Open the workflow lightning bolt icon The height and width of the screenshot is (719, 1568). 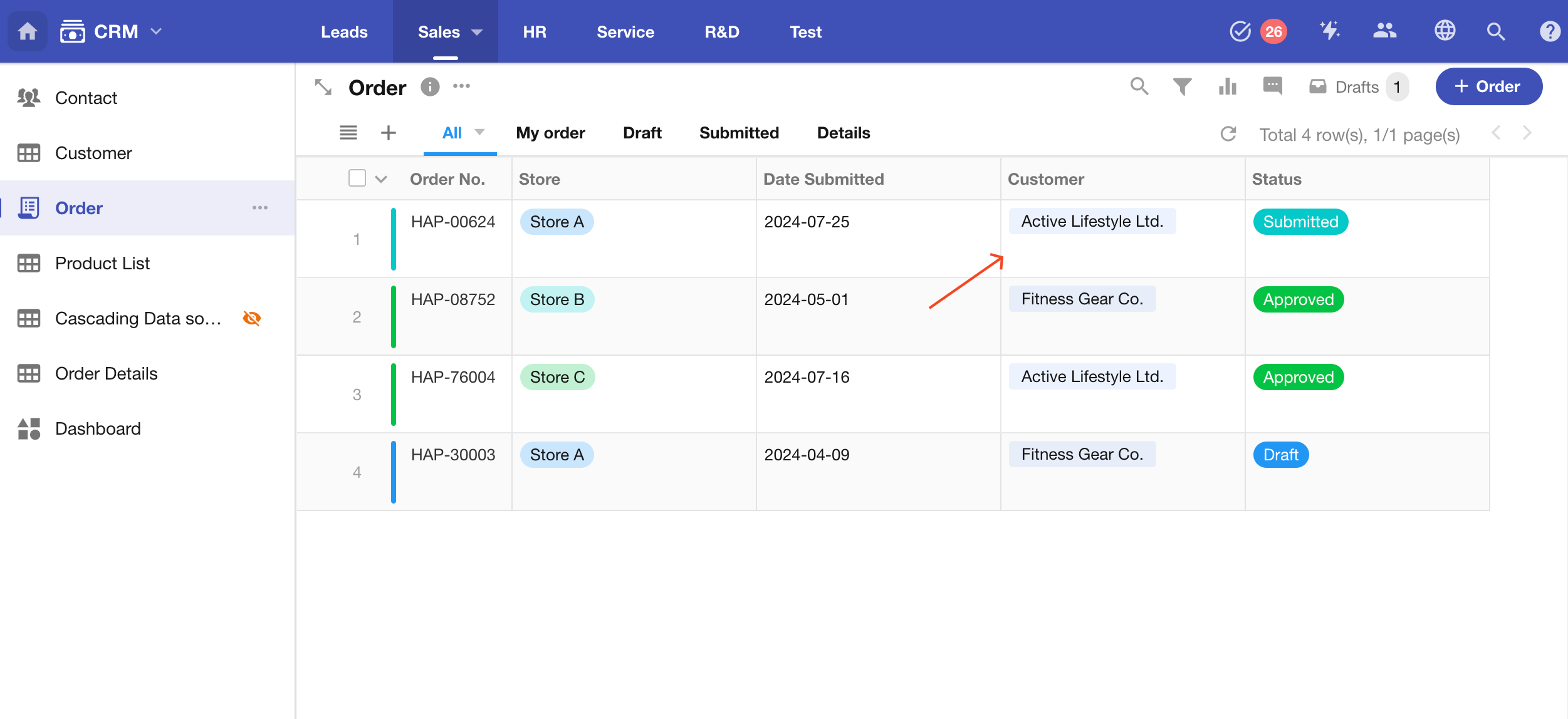click(1329, 30)
